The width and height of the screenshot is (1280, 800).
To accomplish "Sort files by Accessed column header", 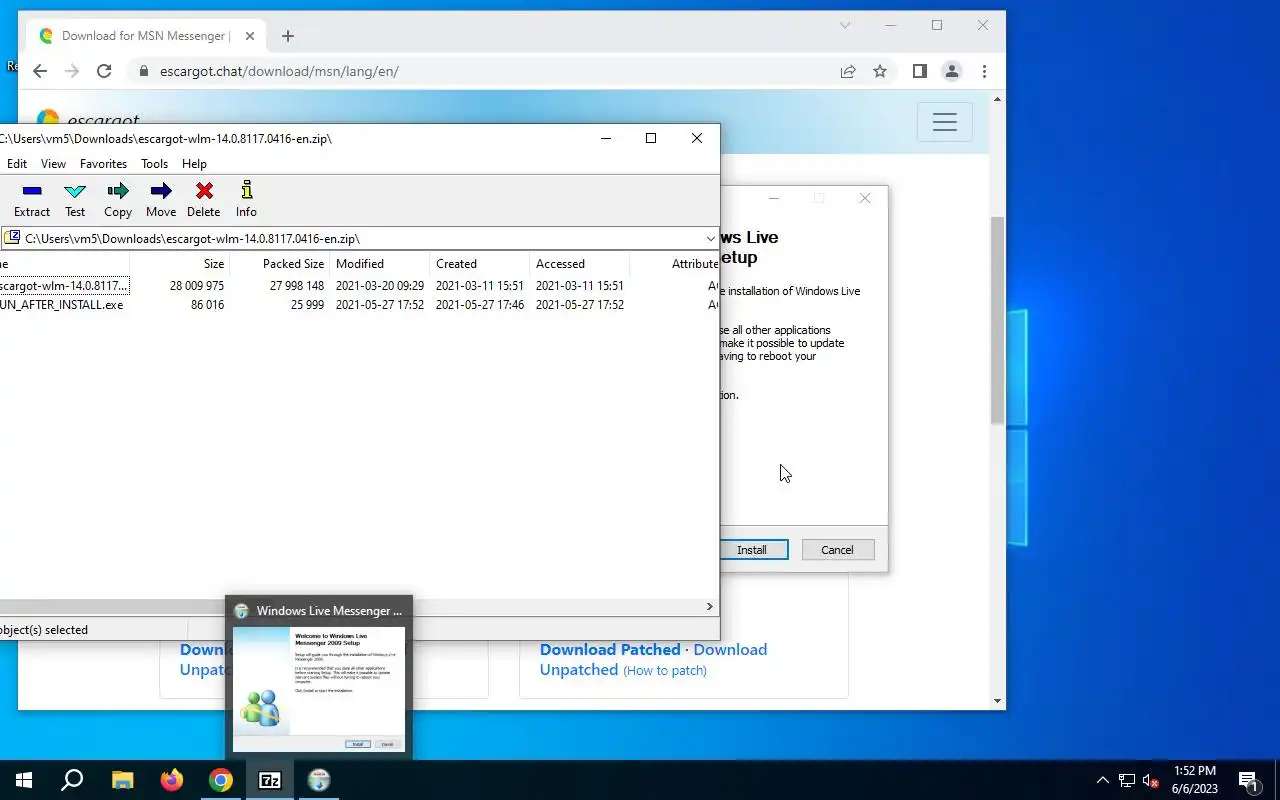I will tap(580, 264).
